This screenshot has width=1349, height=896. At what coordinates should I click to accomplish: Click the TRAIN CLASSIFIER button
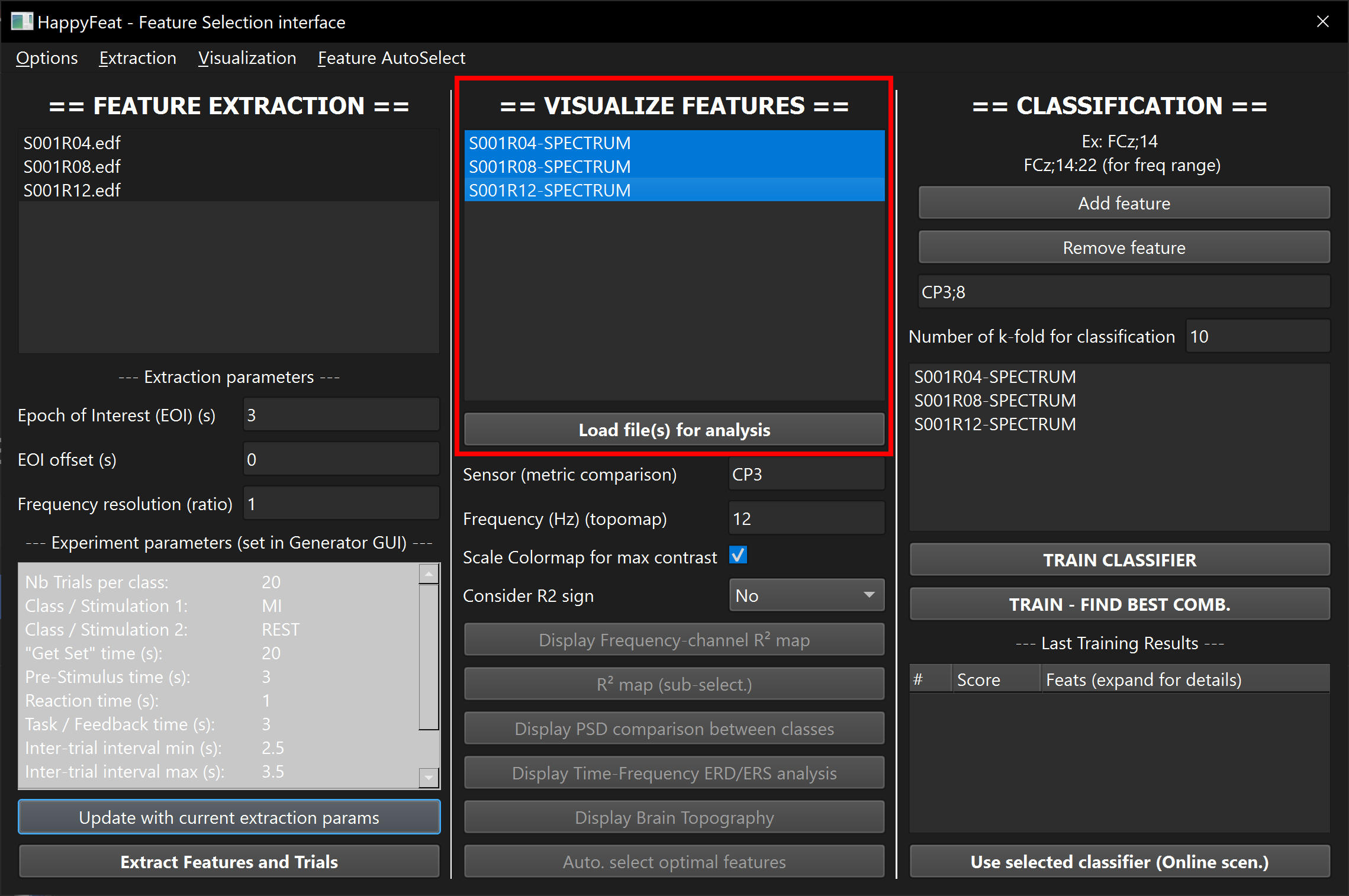1119,560
